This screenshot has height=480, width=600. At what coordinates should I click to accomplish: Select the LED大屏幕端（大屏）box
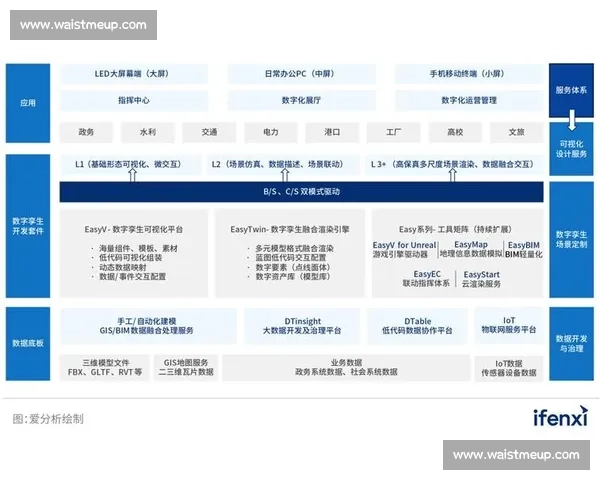(134, 73)
